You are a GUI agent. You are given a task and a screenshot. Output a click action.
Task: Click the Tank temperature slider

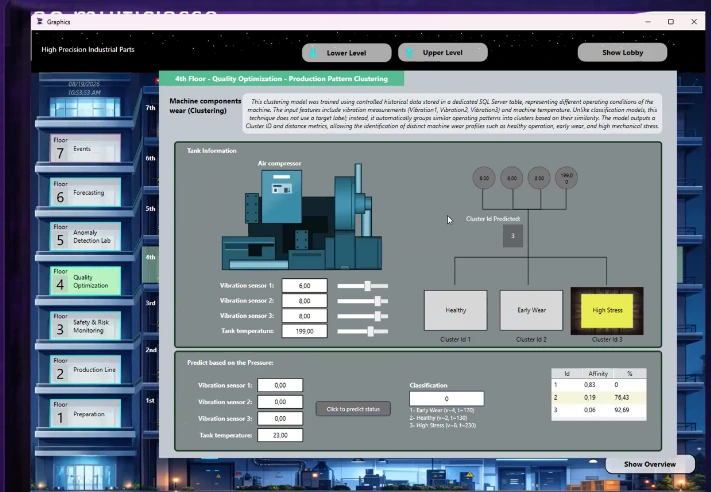point(362,331)
